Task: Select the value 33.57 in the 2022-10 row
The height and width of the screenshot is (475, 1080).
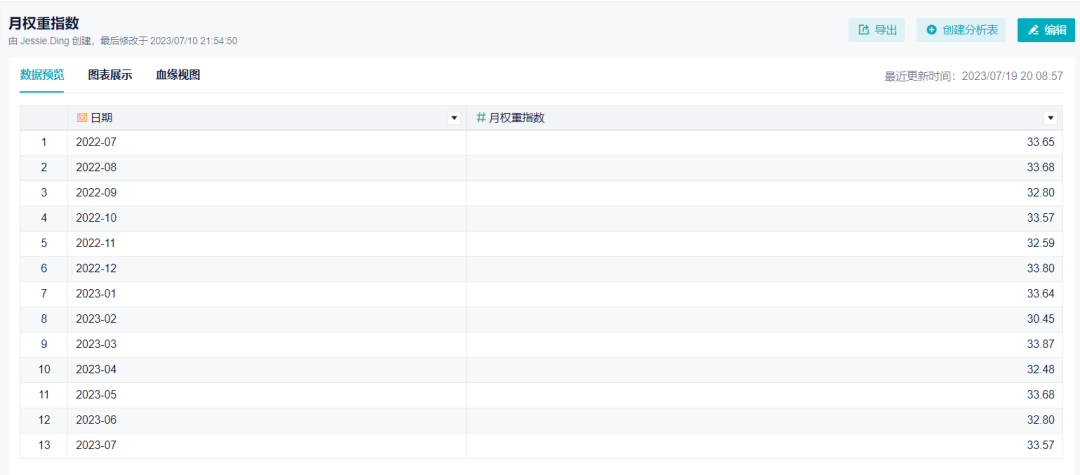Action: tap(1040, 218)
